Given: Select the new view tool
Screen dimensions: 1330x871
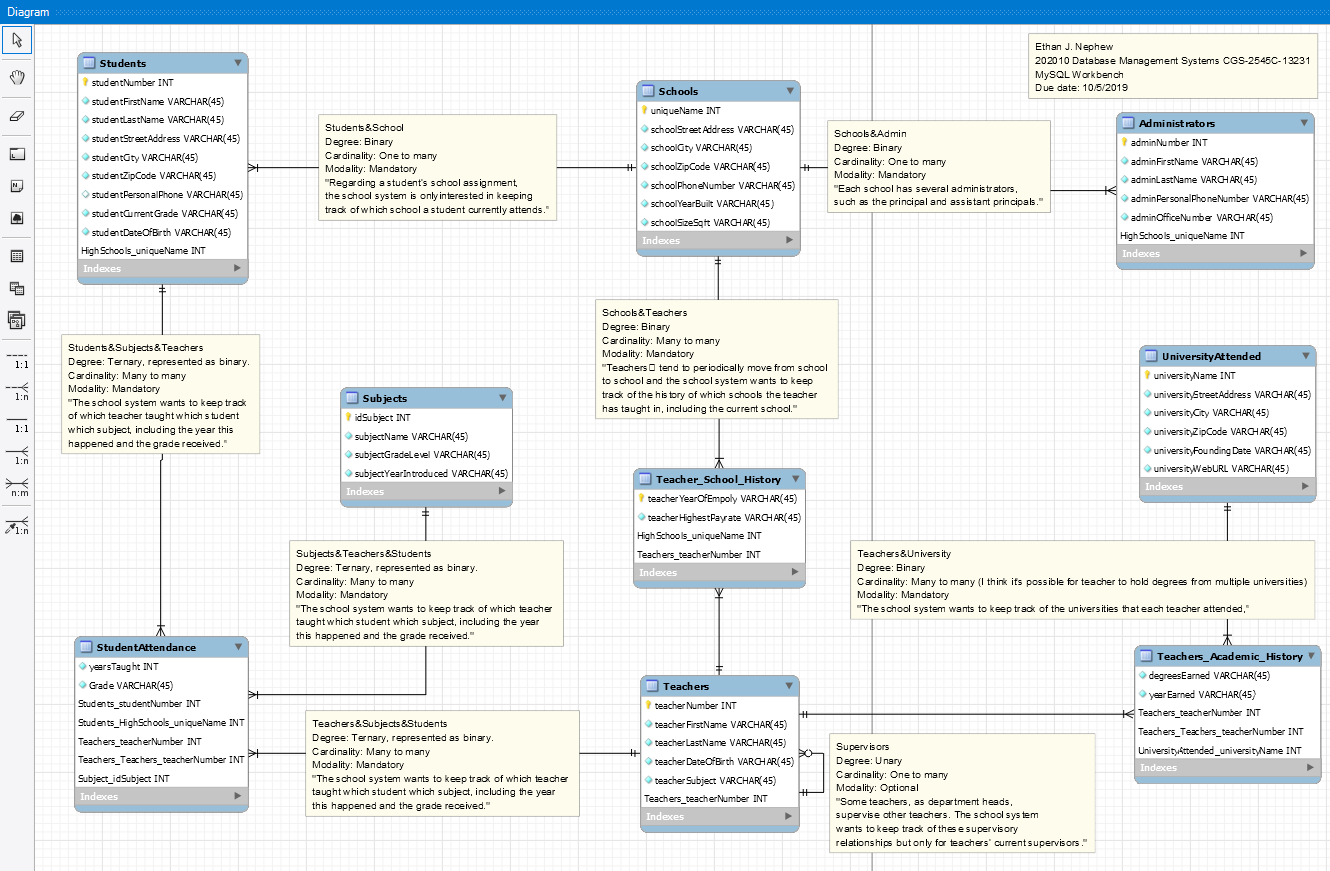Looking at the screenshot, I should click(x=17, y=288).
